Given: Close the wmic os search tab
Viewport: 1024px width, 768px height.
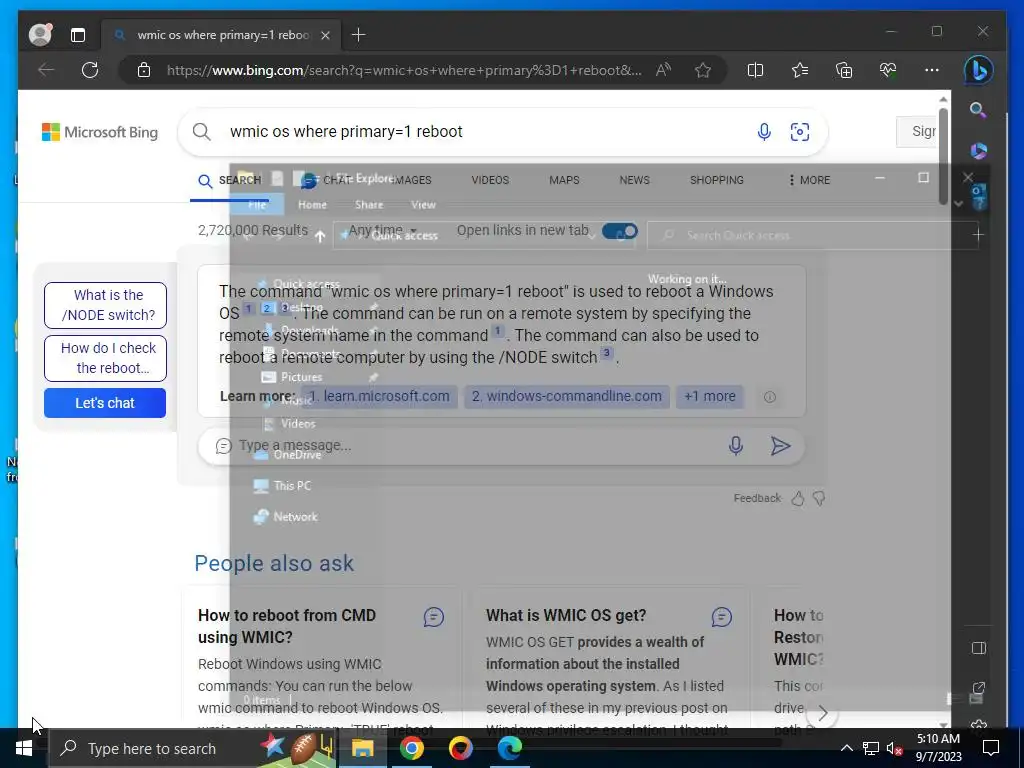Looking at the screenshot, I should (x=326, y=35).
